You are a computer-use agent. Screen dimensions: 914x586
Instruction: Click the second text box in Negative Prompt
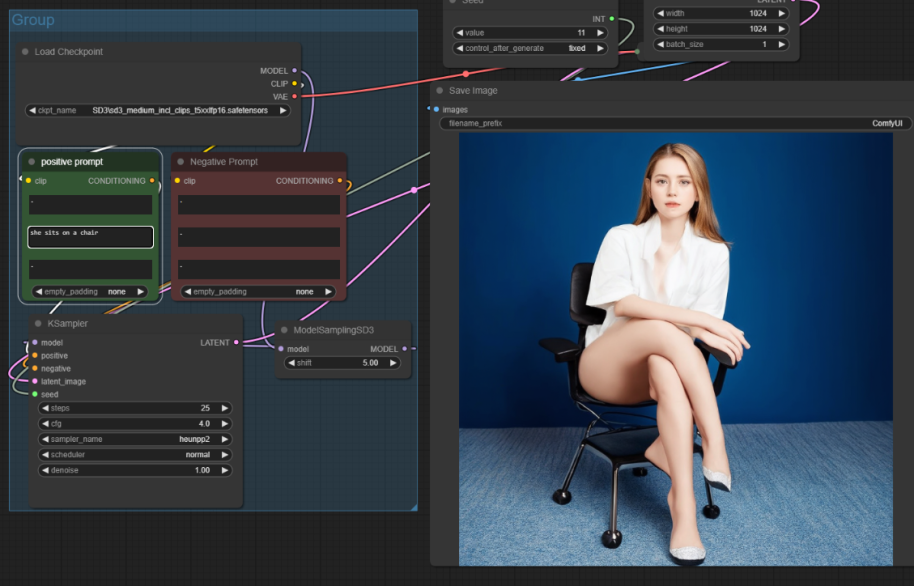pyautogui.click(x=259, y=237)
